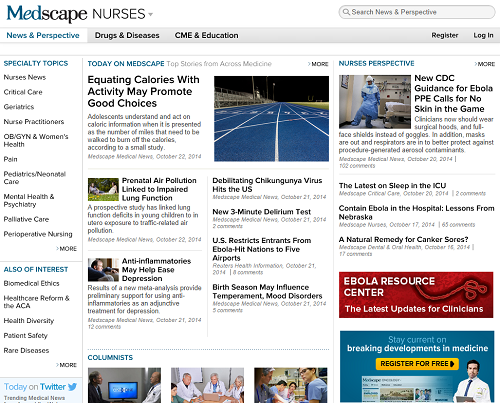Open OB/GYN & Women's Health topic
The width and height of the screenshot is (500, 403).
pos(36,140)
